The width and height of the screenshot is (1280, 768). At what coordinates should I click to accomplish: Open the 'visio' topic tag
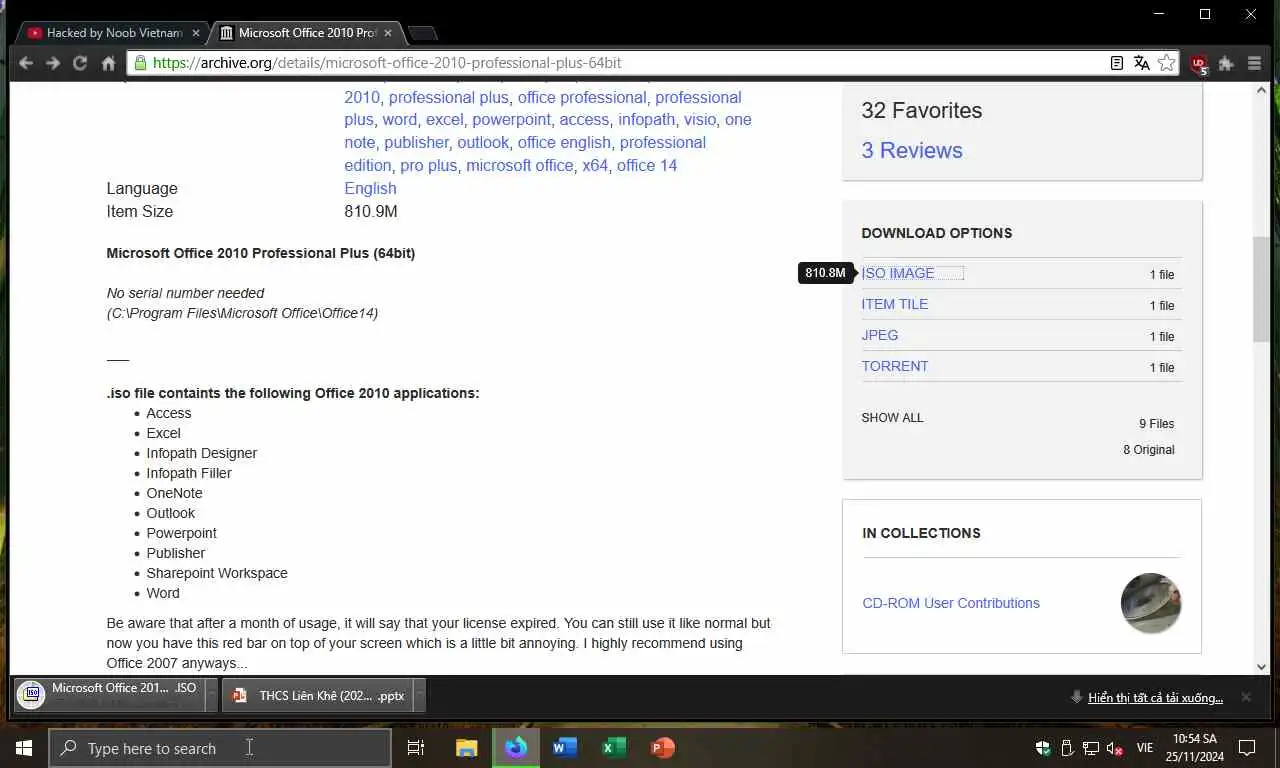[x=700, y=119]
